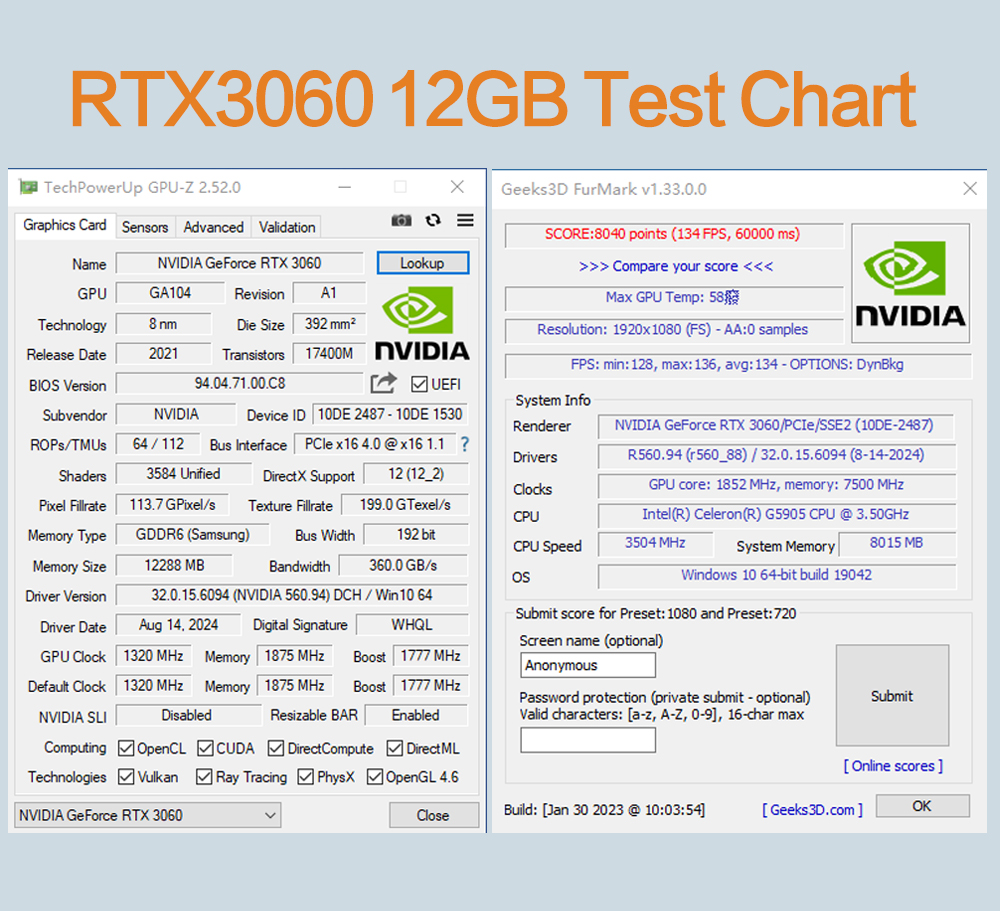This screenshot has height=911, width=1000.
Task: Click the Memory Type value GDDR6 (Samsung)
Action: tap(193, 535)
